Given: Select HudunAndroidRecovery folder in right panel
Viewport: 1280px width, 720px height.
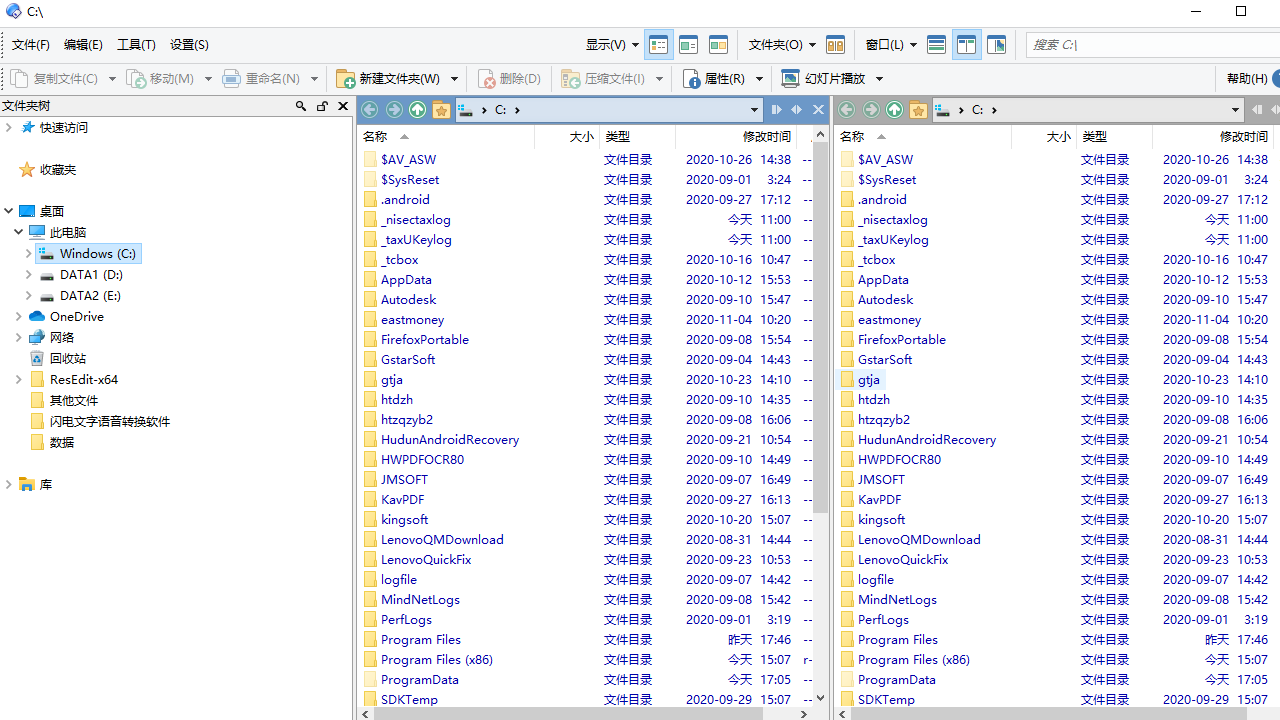Looking at the screenshot, I should pos(927,440).
